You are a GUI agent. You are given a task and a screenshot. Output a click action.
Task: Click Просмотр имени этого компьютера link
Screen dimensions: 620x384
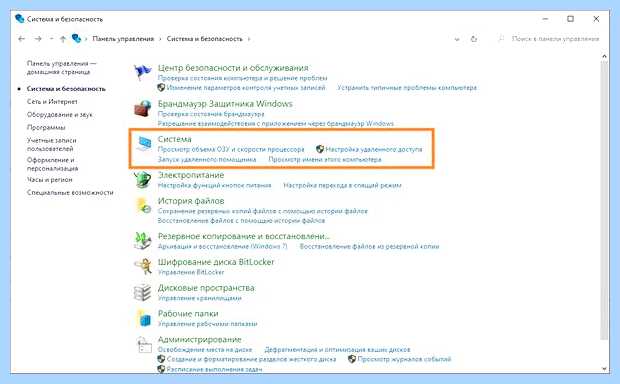click(x=325, y=159)
